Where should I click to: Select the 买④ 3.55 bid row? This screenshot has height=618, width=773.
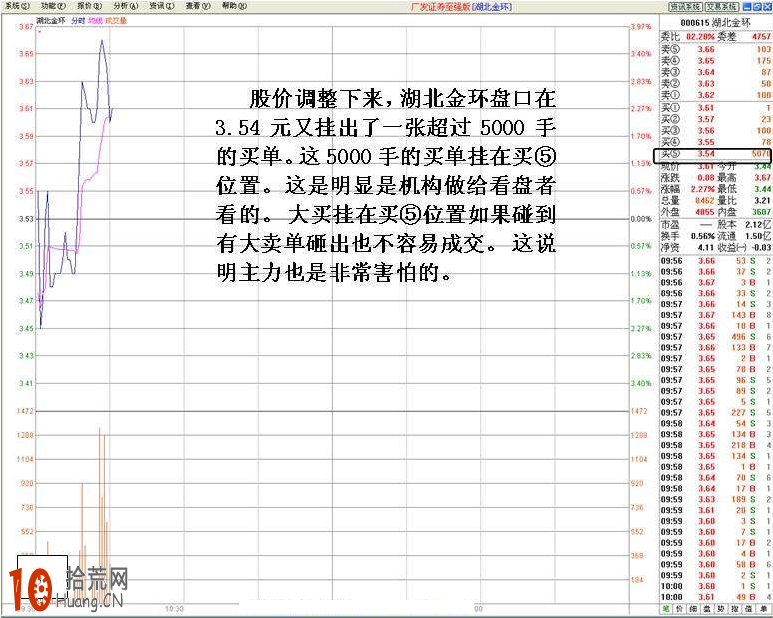tap(716, 142)
